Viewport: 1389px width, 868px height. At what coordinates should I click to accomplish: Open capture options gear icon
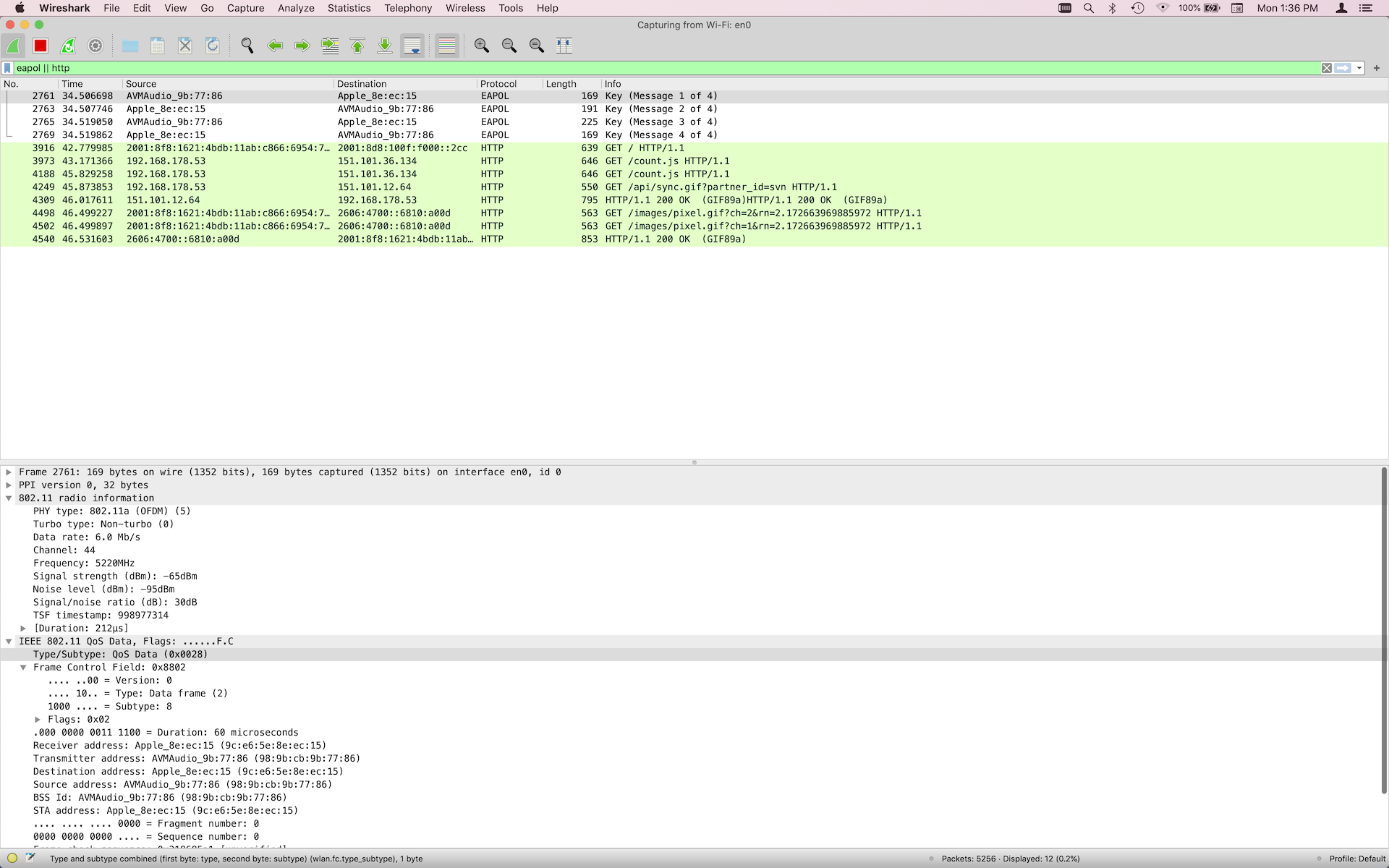pyautogui.click(x=95, y=46)
